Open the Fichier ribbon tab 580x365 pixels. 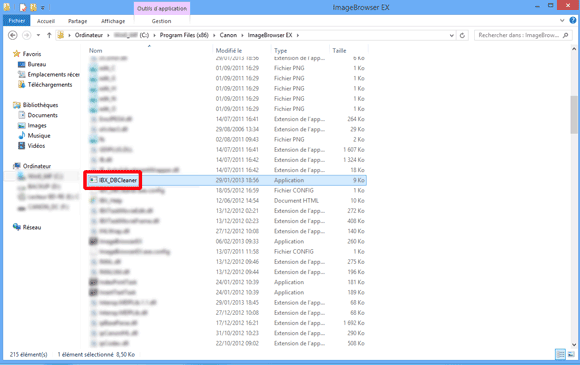(x=17, y=21)
